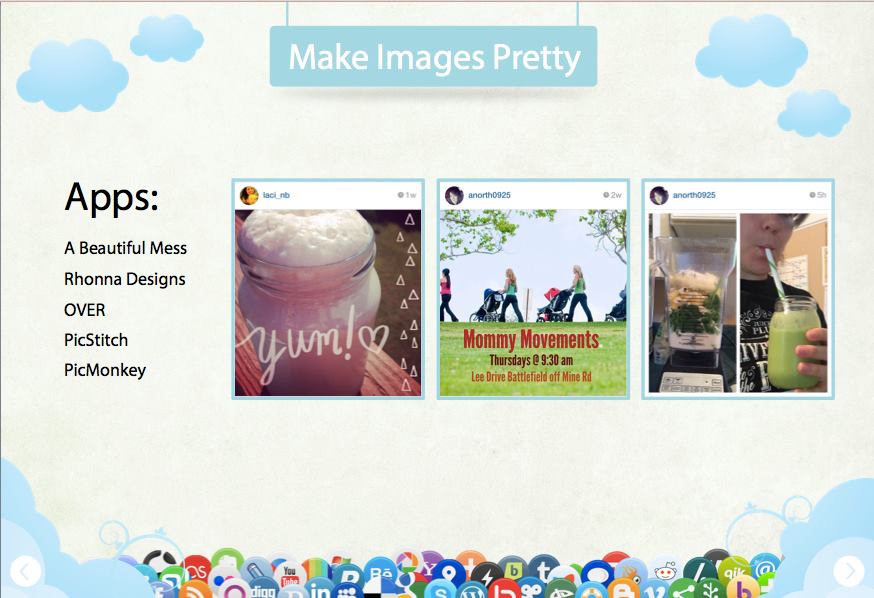
Task: Click the 'PicMonkey' app name text
Action: [105, 370]
